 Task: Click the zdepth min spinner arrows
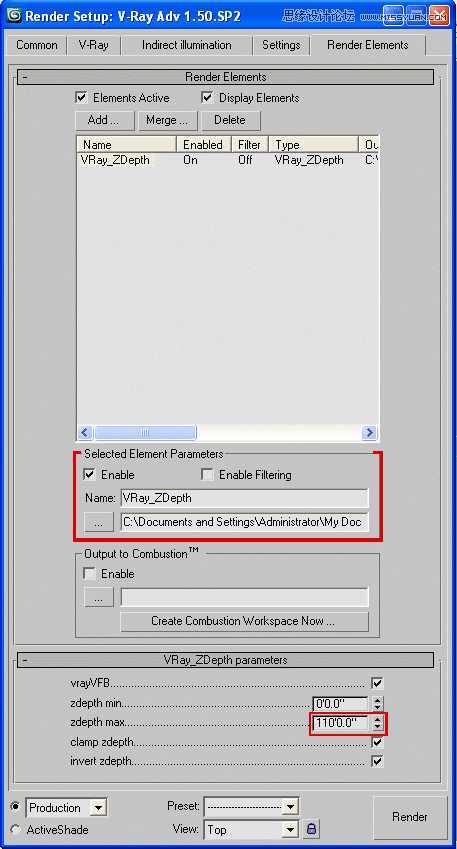377,703
